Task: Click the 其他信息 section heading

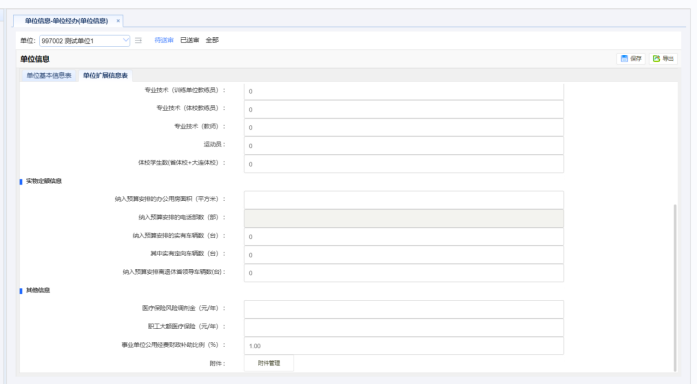Action: pyautogui.click(x=38, y=290)
